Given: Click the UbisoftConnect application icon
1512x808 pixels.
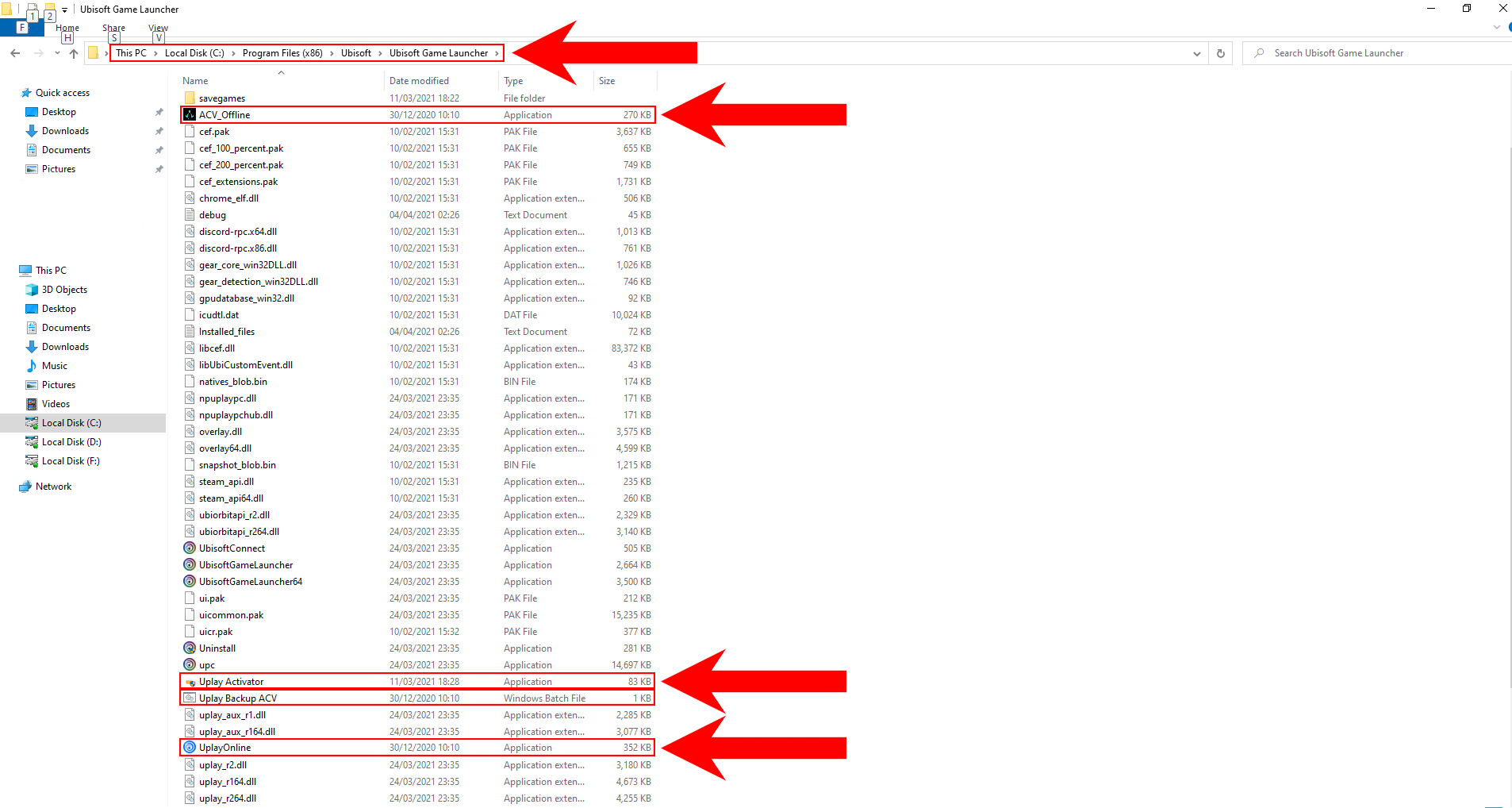Looking at the screenshot, I should [190, 548].
